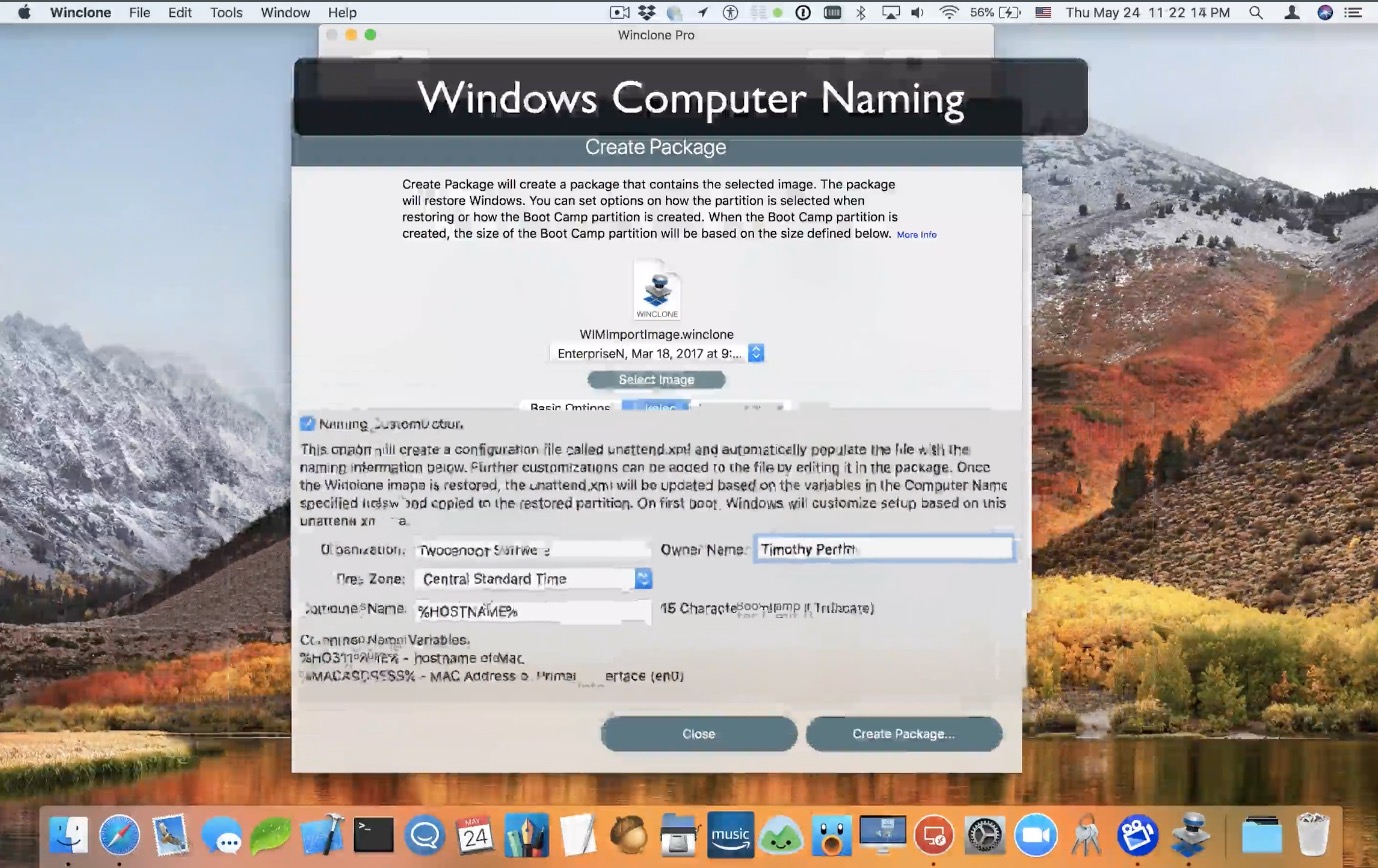Open the green mountain Basecamp icon
1378x868 pixels.
click(x=781, y=834)
